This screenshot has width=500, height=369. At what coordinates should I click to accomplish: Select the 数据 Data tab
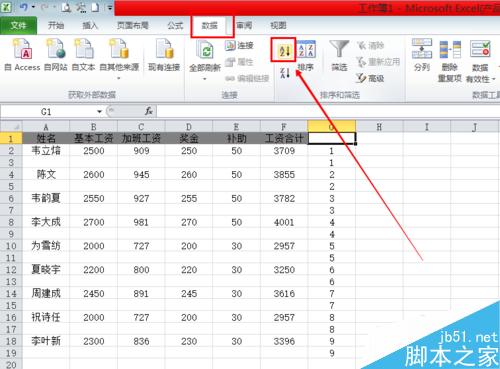click(x=210, y=25)
